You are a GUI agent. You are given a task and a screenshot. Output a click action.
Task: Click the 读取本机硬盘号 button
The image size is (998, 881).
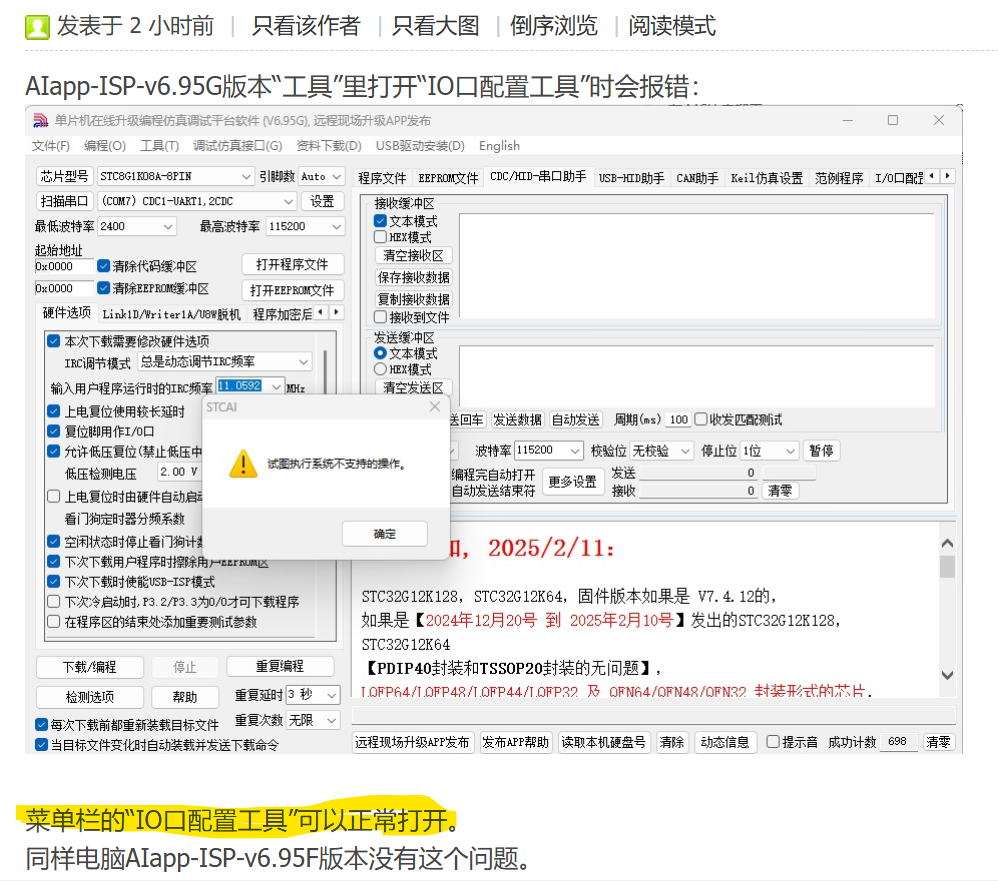coord(603,742)
